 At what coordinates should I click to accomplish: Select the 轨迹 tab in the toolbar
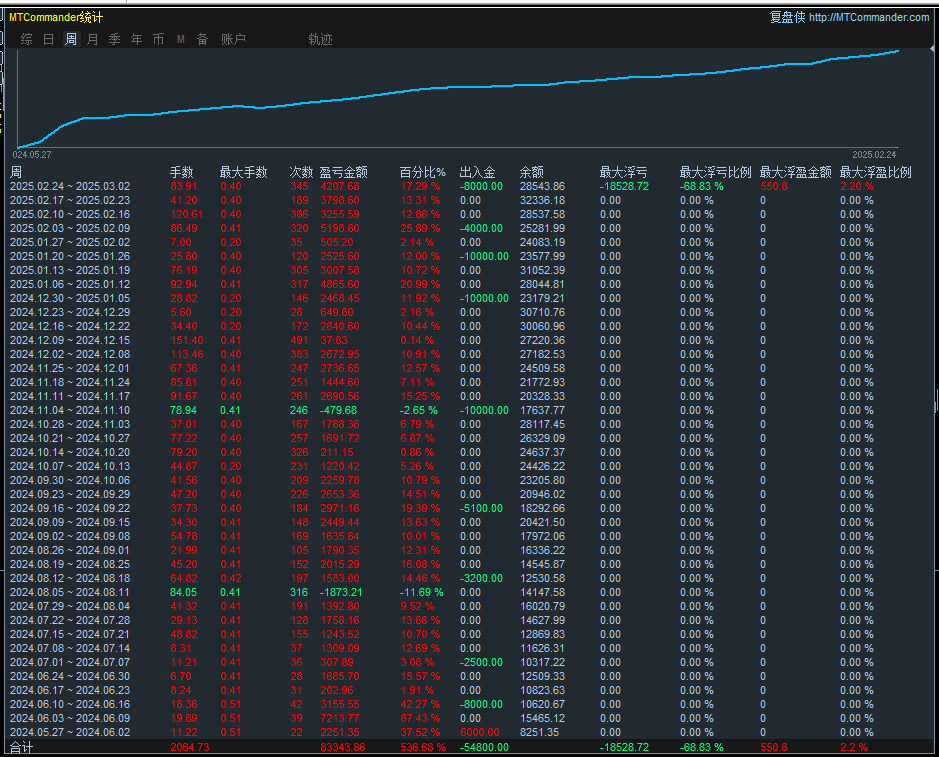(x=319, y=40)
